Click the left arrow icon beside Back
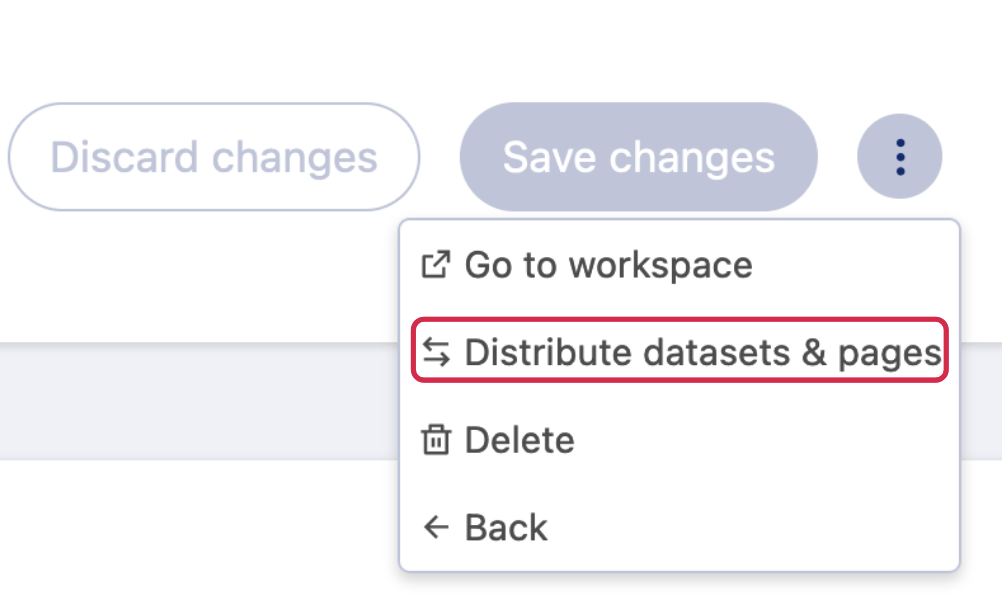This screenshot has height=612, width=1002. [435, 527]
